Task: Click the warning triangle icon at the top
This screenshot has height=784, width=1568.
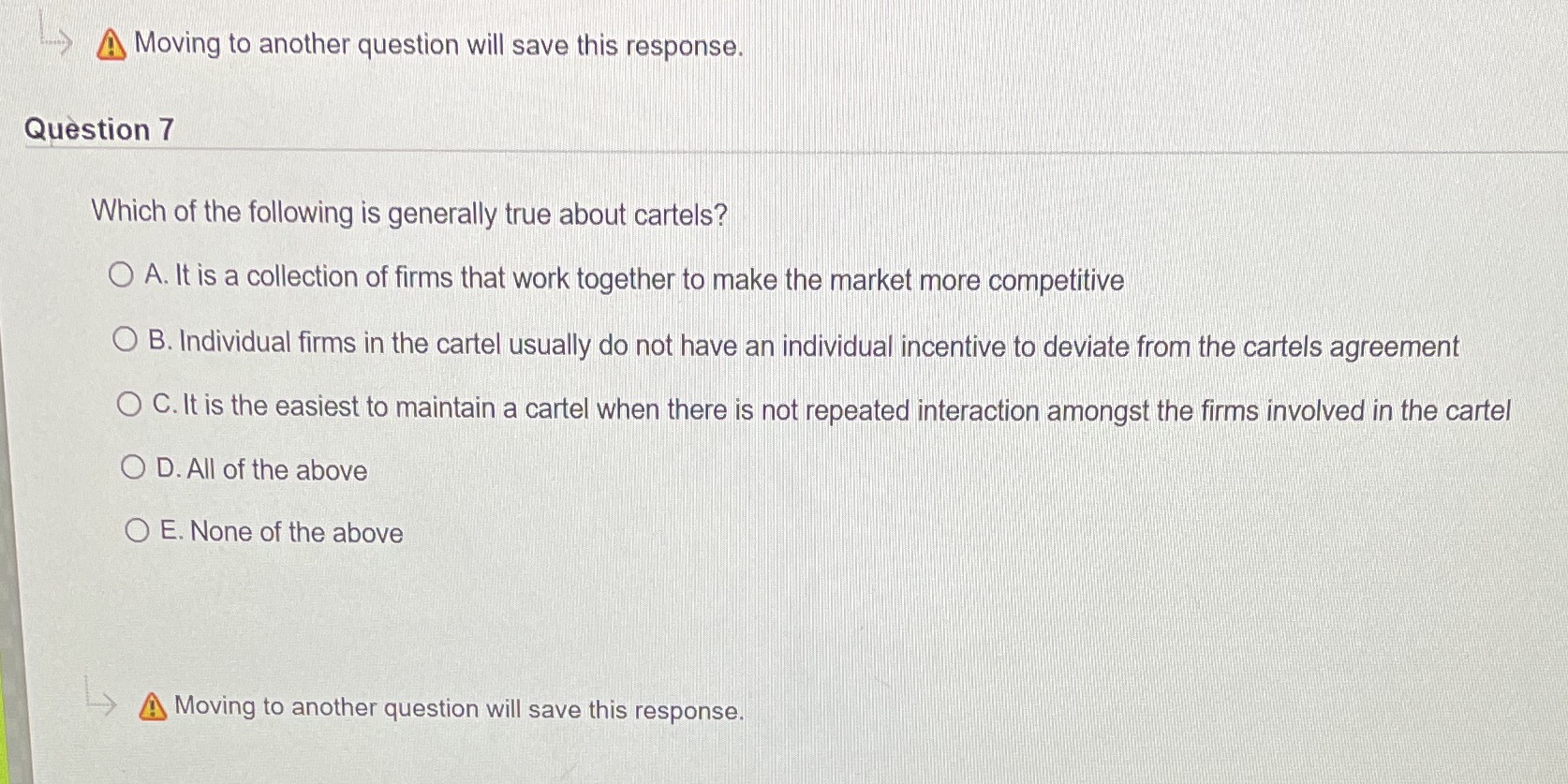Action: click(110, 45)
